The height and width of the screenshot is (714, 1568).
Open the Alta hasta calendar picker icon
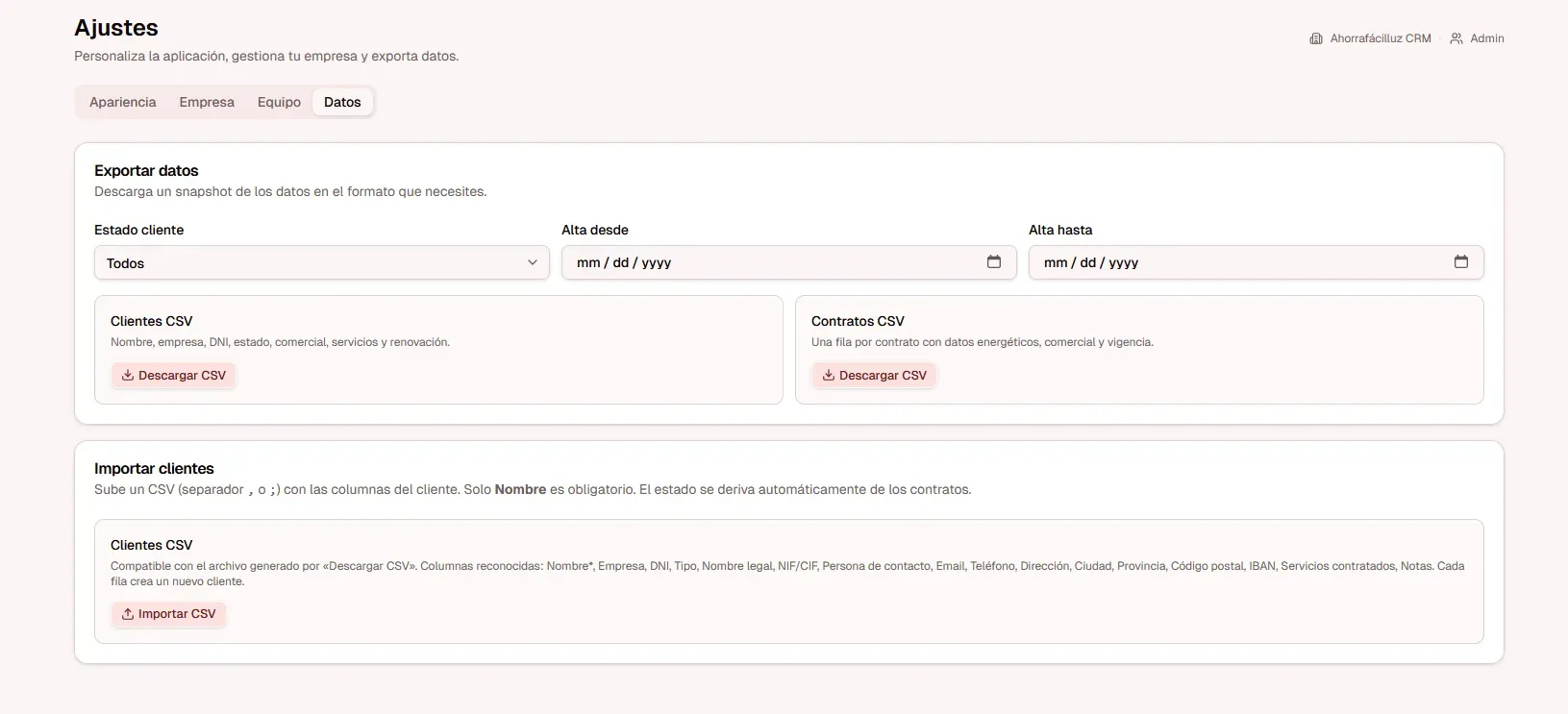click(x=1461, y=262)
